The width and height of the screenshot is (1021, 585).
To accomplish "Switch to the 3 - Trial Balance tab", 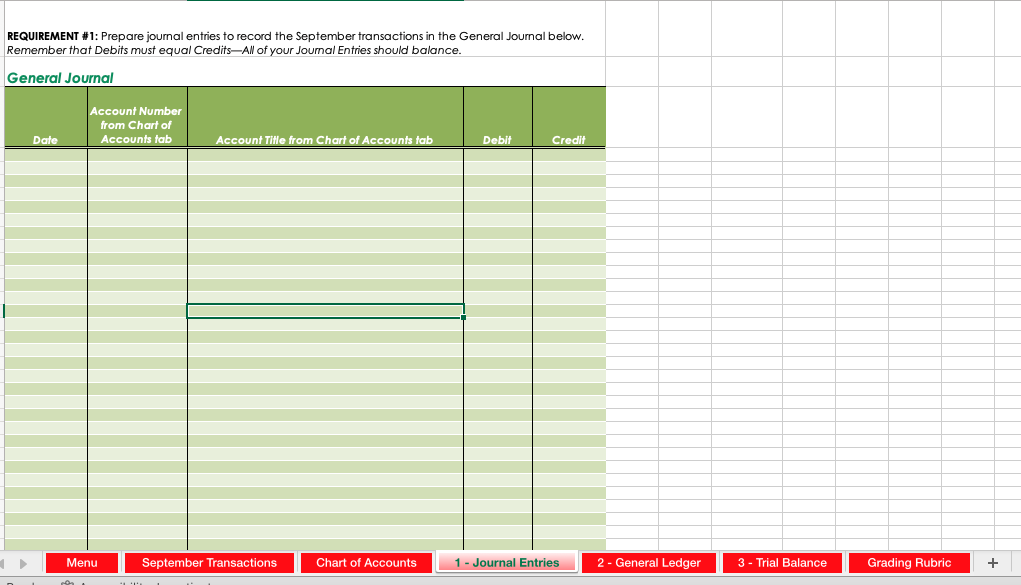I will coord(782,562).
